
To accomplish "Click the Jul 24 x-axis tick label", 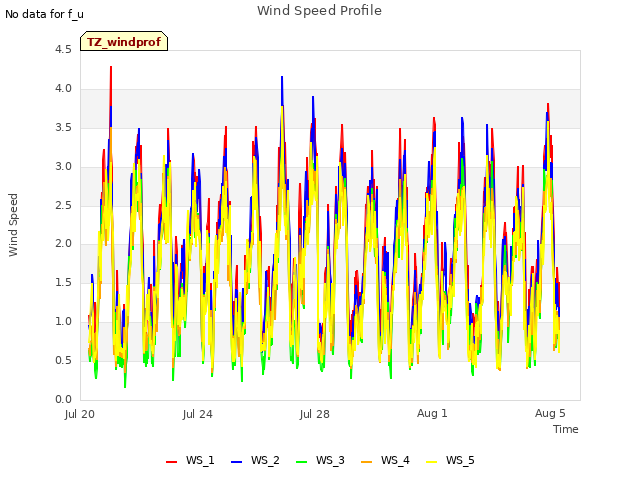I will pyautogui.click(x=198, y=414).
